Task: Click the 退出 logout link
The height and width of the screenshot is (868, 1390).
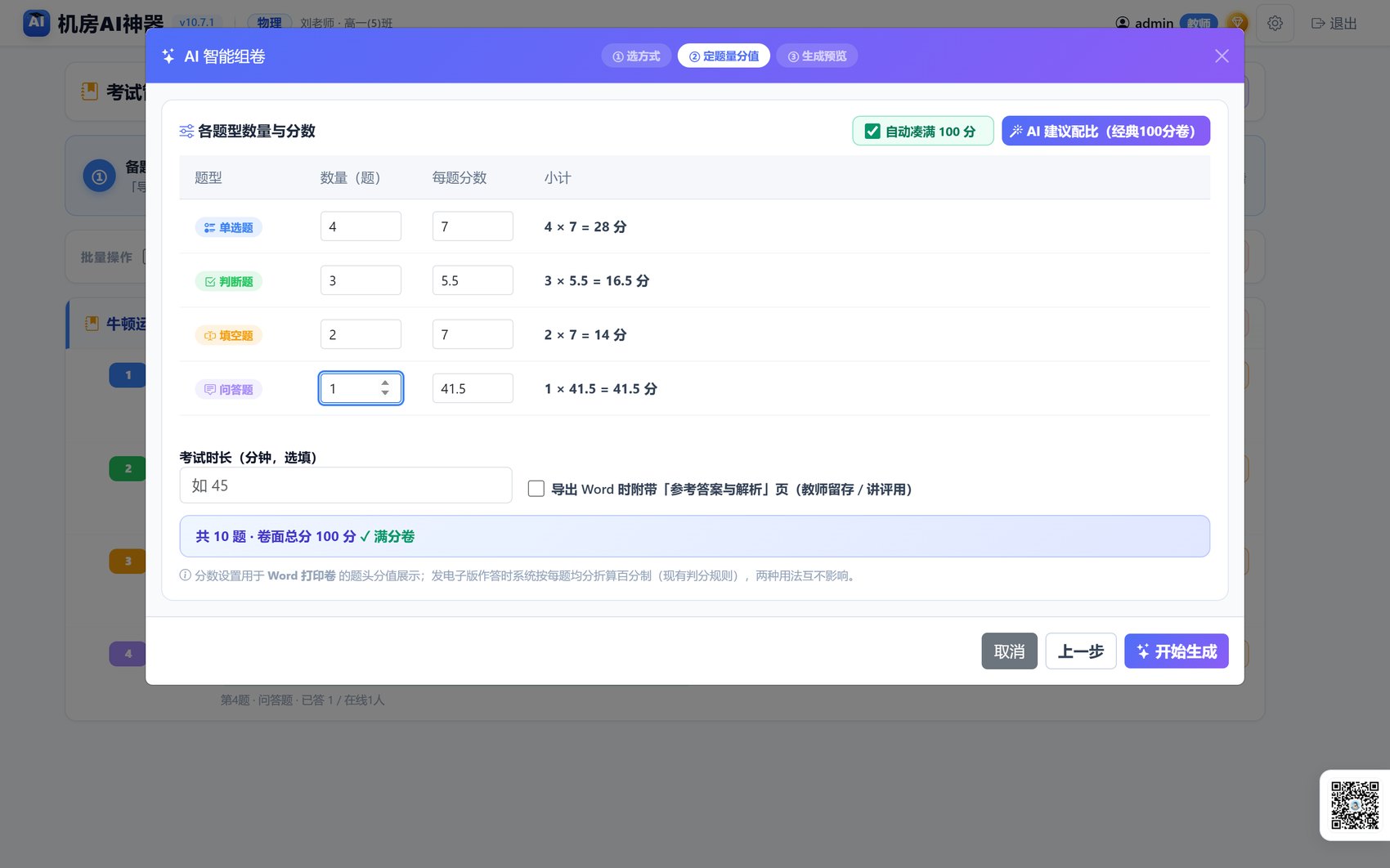Action: (x=1334, y=23)
